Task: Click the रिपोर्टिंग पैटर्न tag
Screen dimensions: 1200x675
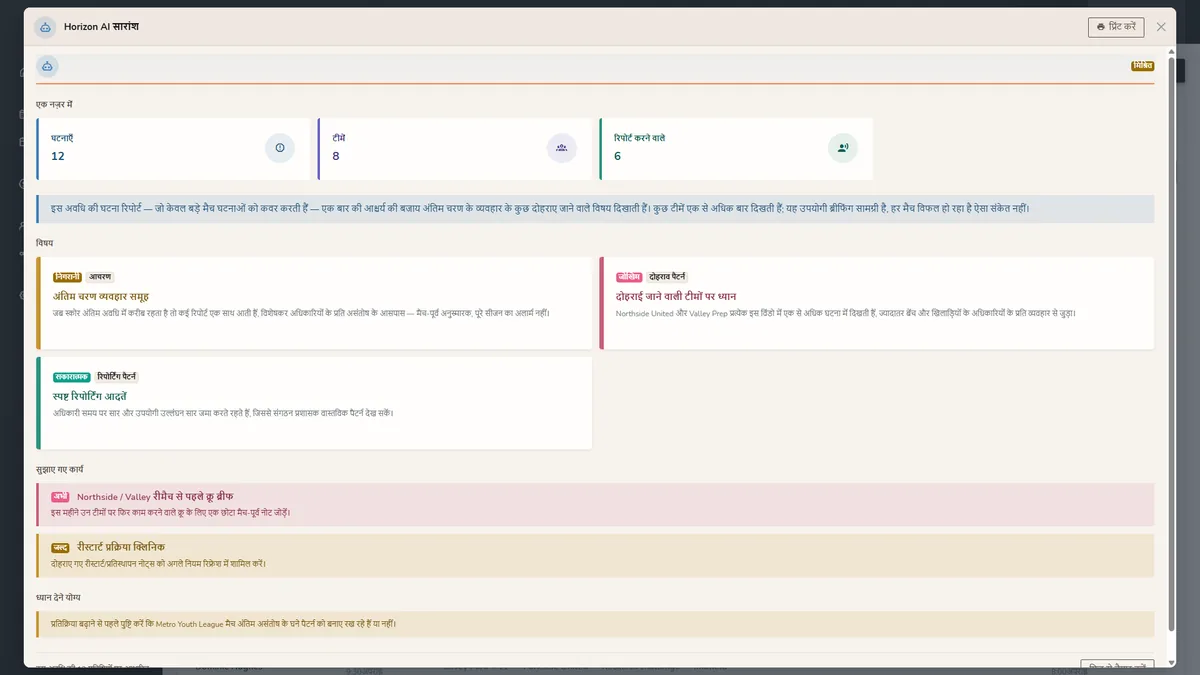Action: [117, 377]
